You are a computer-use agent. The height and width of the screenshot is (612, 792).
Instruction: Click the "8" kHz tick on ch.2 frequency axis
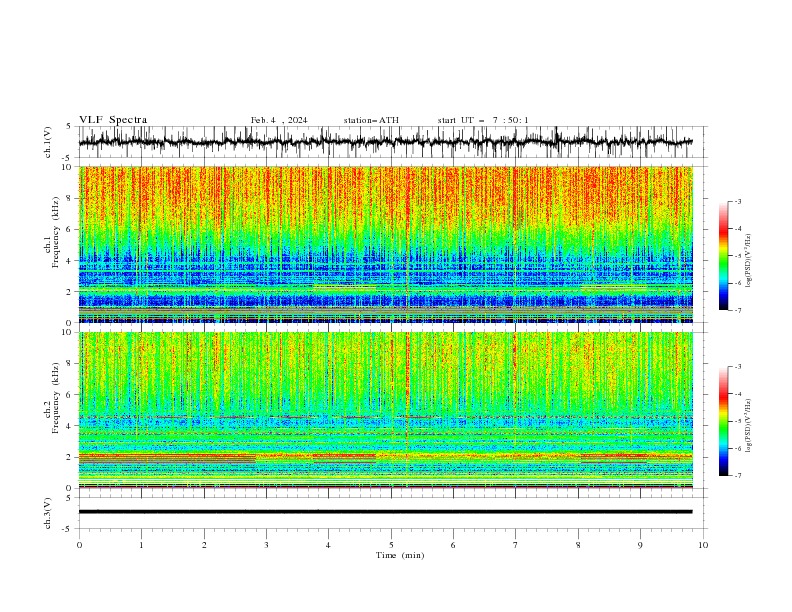click(71, 364)
